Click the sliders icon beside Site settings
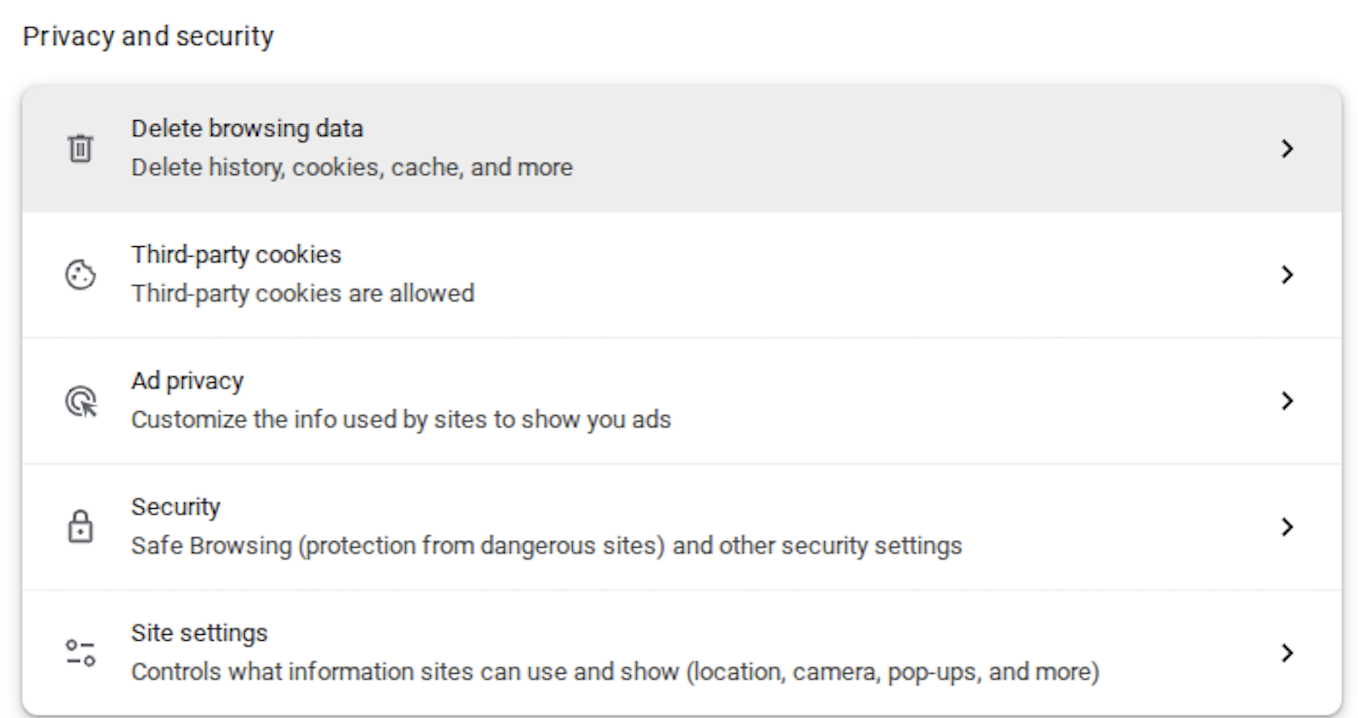Viewport: 1358px width, 718px height. (82, 650)
